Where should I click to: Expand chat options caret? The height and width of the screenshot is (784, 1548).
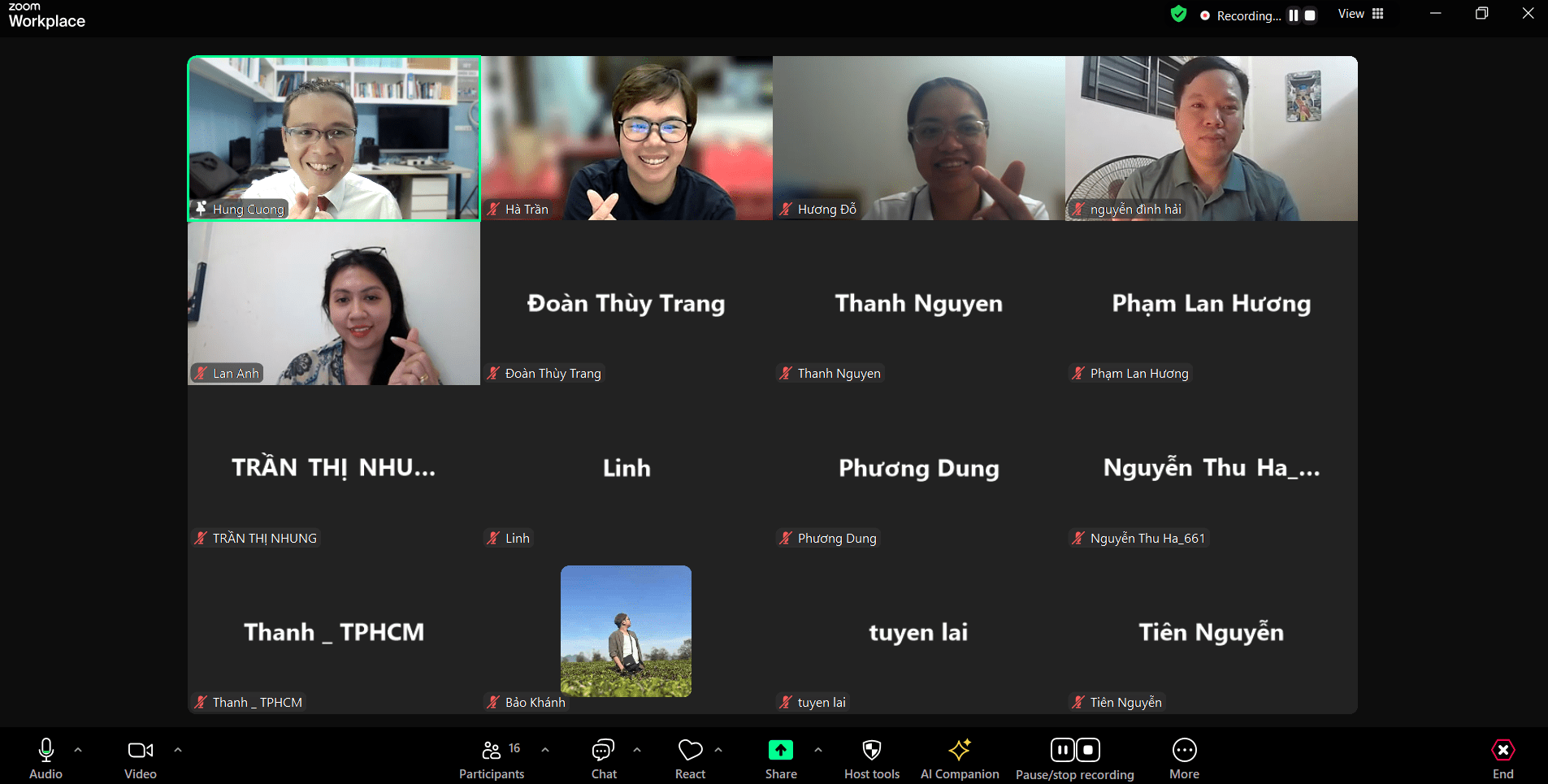(637, 750)
